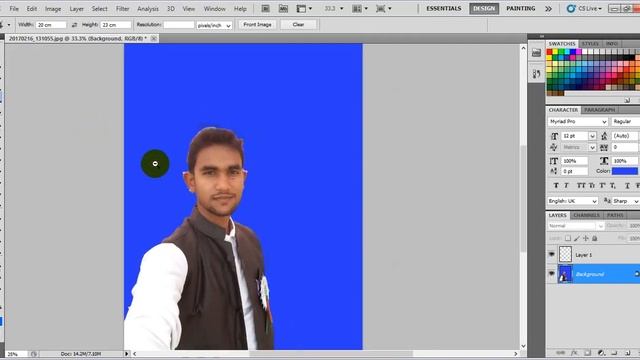Open the English: UK language dropdown
The height and width of the screenshot is (360, 640).
(x=573, y=201)
